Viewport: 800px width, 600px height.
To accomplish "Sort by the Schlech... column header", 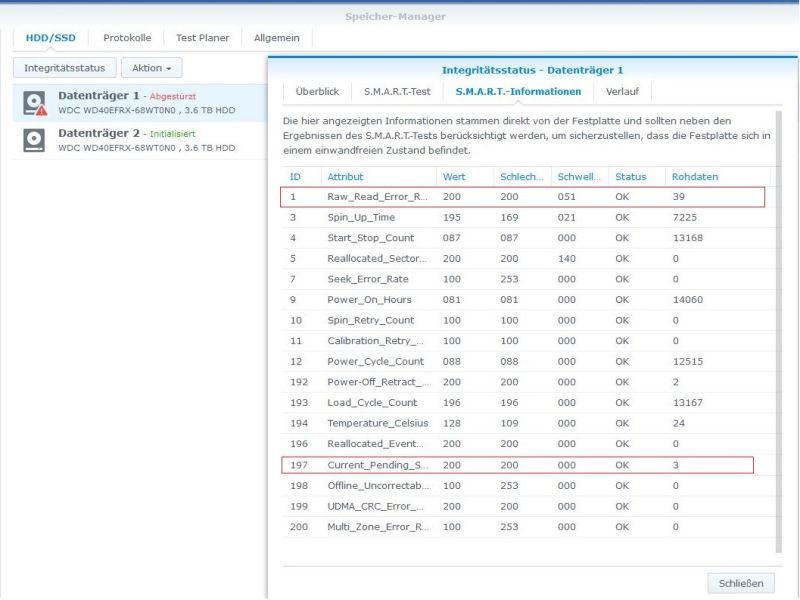I will click(x=522, y=177).
